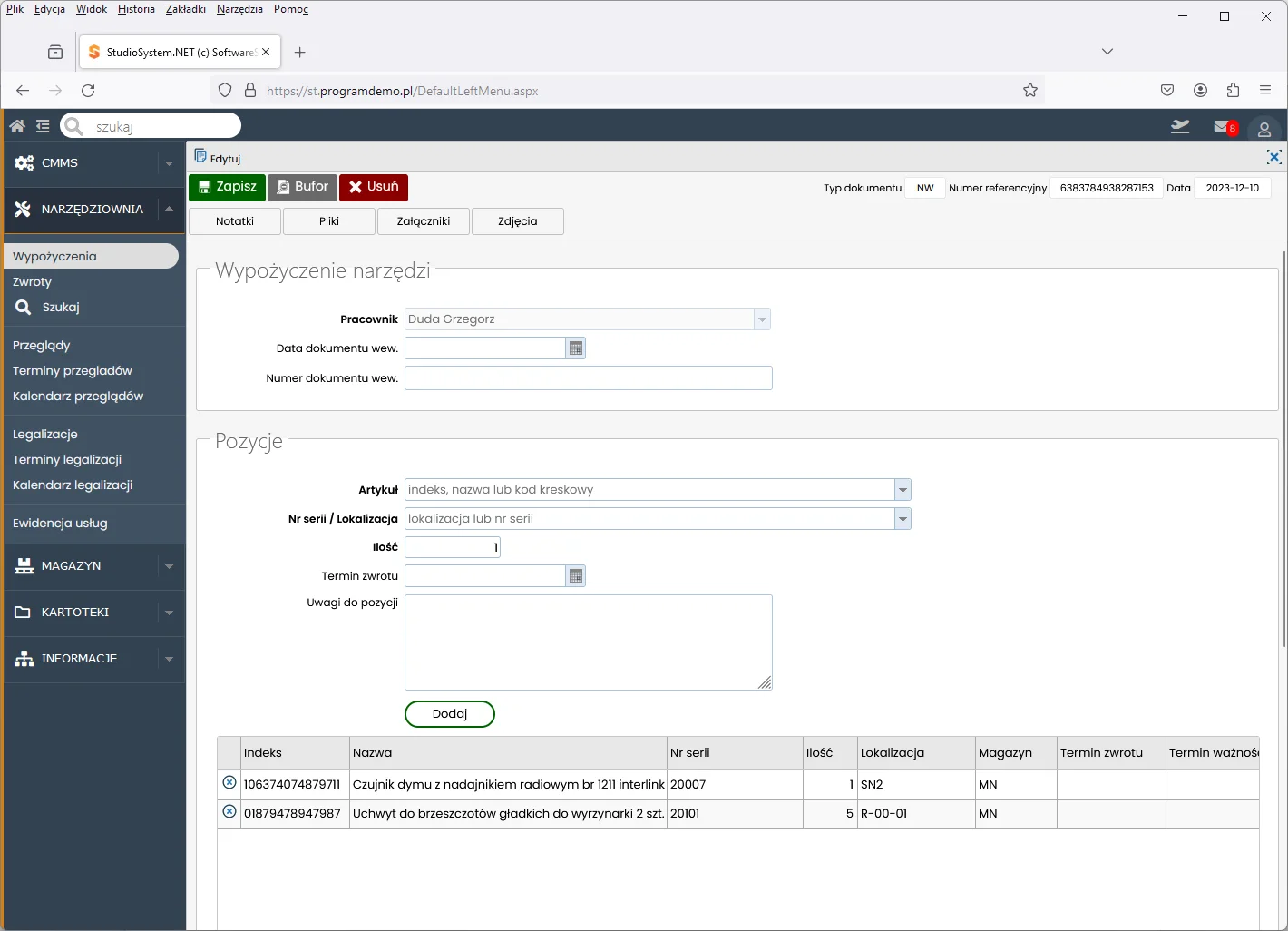The image size is (1288, 931).
Task: Save the document with Zapisz button
Action: [227, 187]
